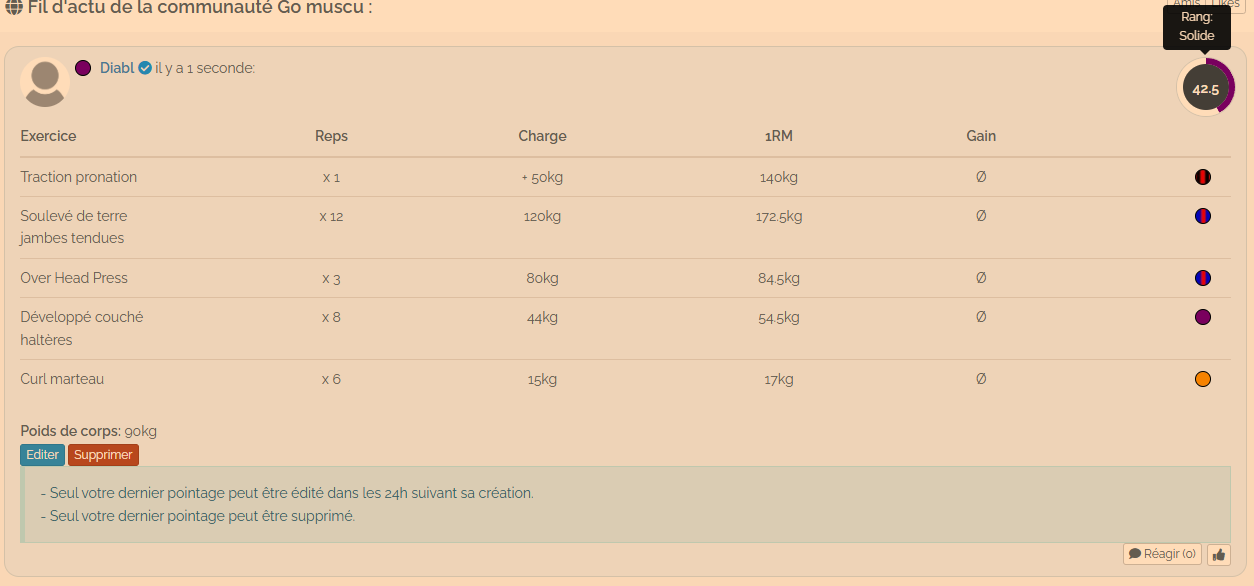1254x586 pixels.
Task: Click the blue verified badge beside Diabl
Action: (145, 68)
